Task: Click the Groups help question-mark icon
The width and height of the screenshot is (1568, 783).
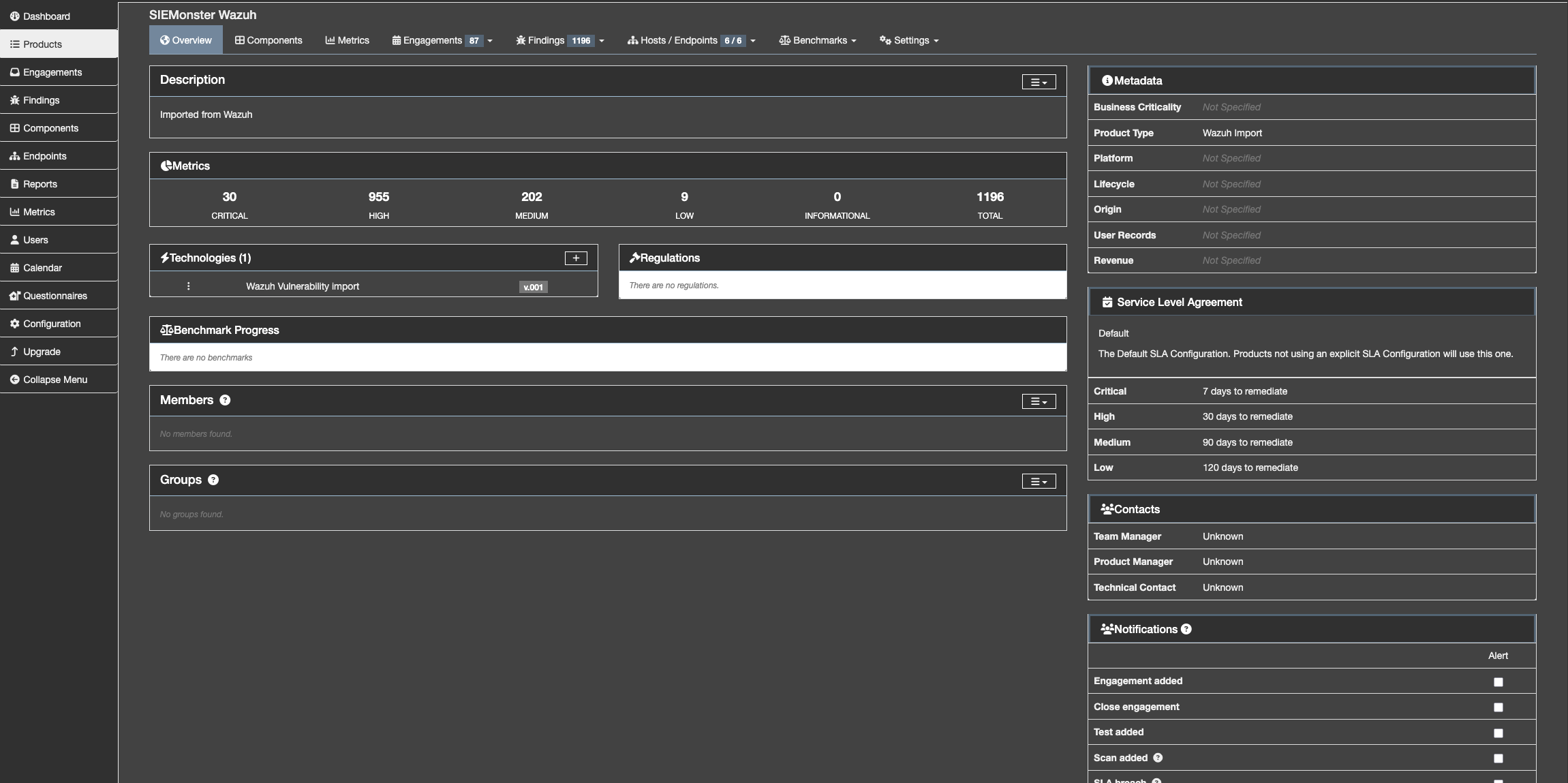Action: coord(213,480)
